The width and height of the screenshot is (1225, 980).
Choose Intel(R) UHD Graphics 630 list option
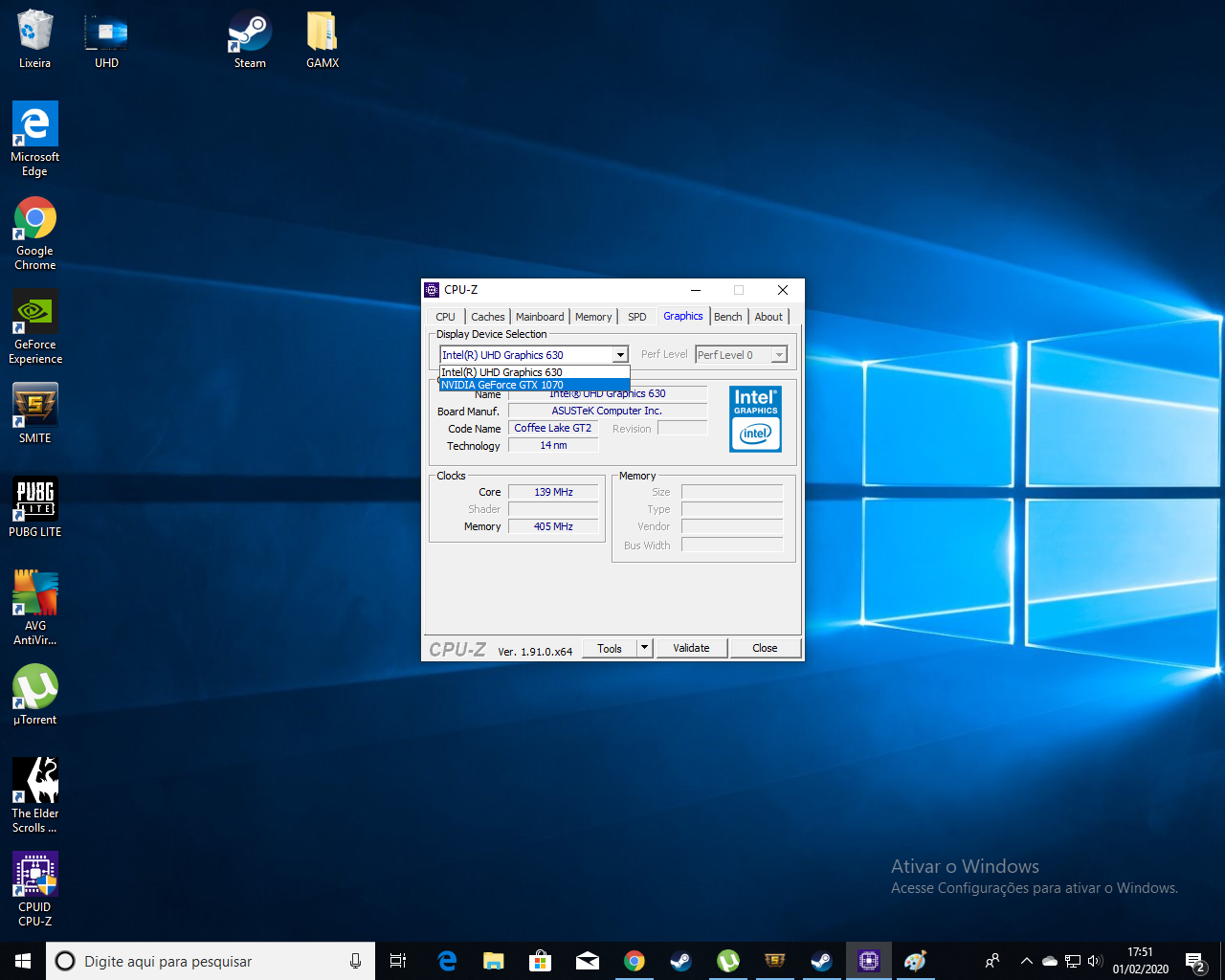534,372
